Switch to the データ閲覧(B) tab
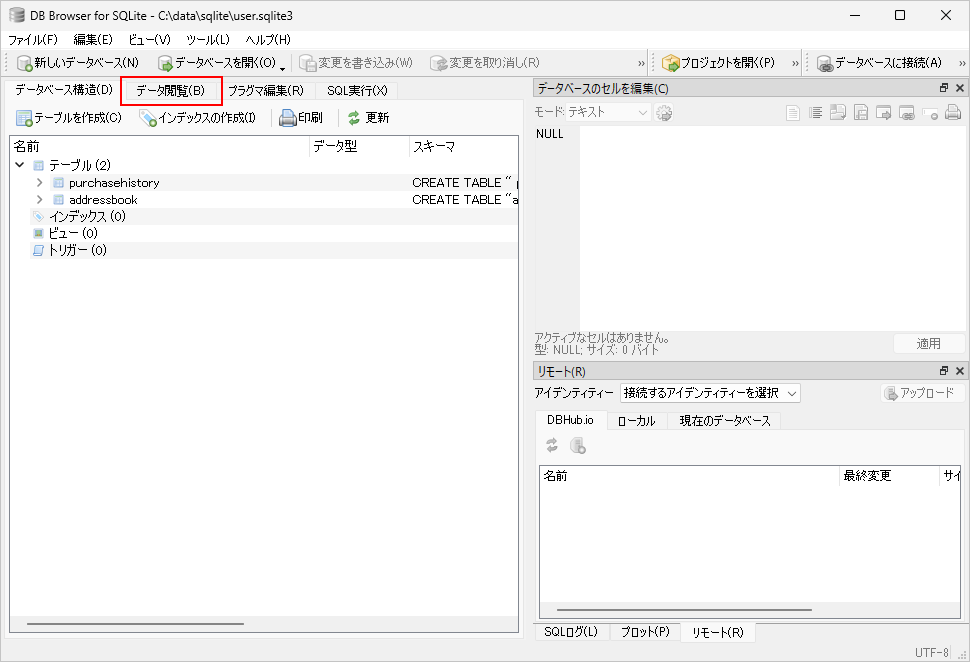 pos(171,90)
